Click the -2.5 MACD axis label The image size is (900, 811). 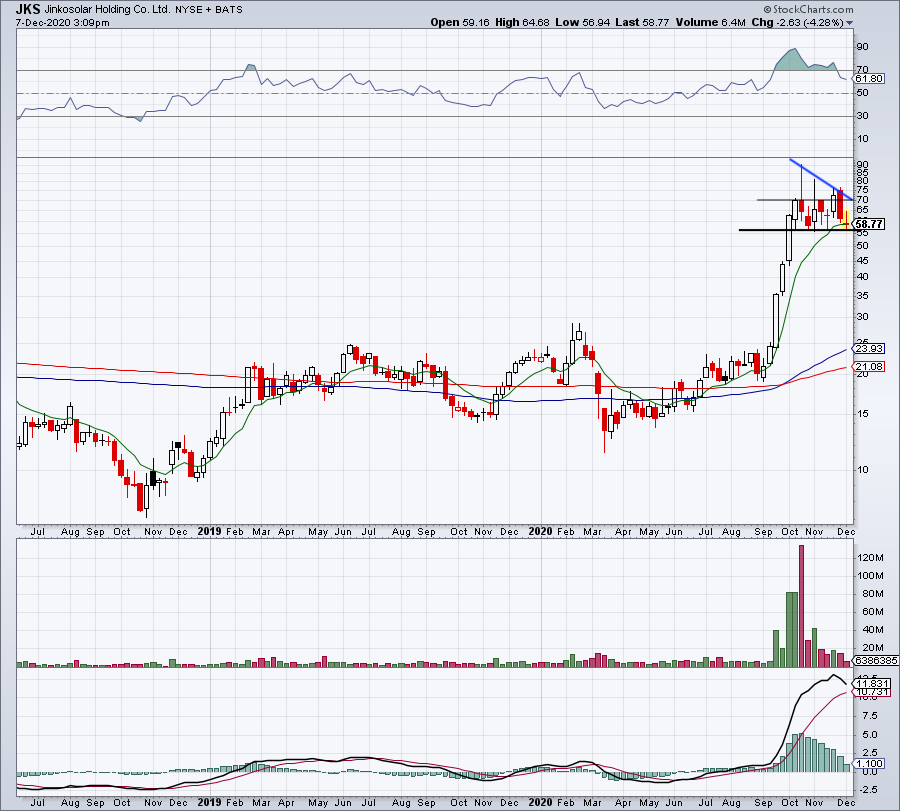[868, 790]
